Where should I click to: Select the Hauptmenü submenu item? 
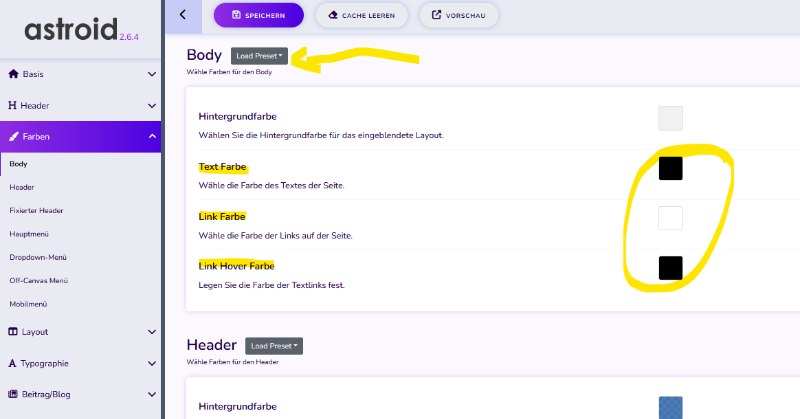(29, 234)
